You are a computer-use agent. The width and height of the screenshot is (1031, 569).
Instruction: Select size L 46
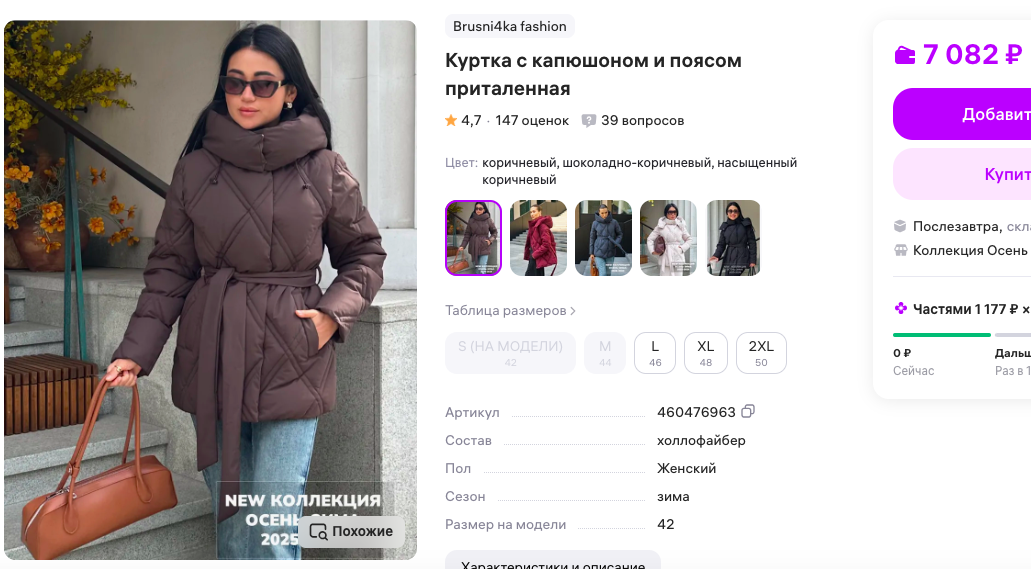click(655, 353)
